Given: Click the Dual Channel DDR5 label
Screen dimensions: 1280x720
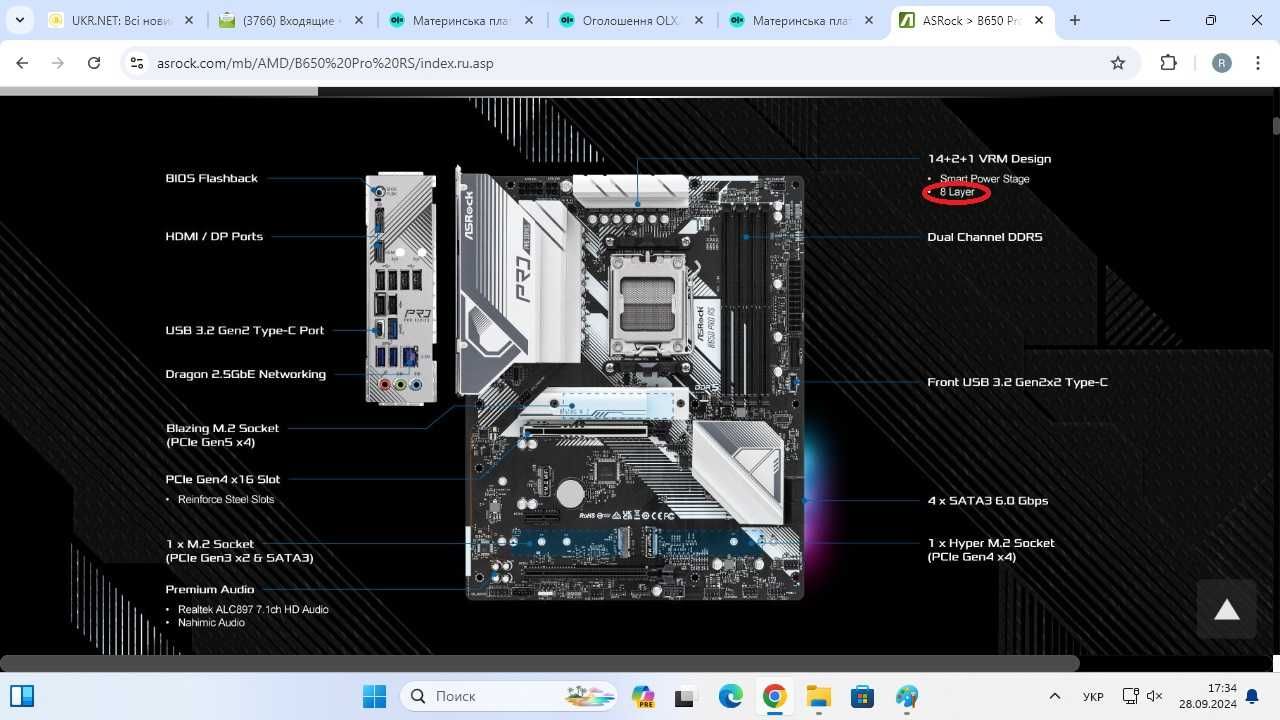Looking at the screenshot, I should 985,237.
